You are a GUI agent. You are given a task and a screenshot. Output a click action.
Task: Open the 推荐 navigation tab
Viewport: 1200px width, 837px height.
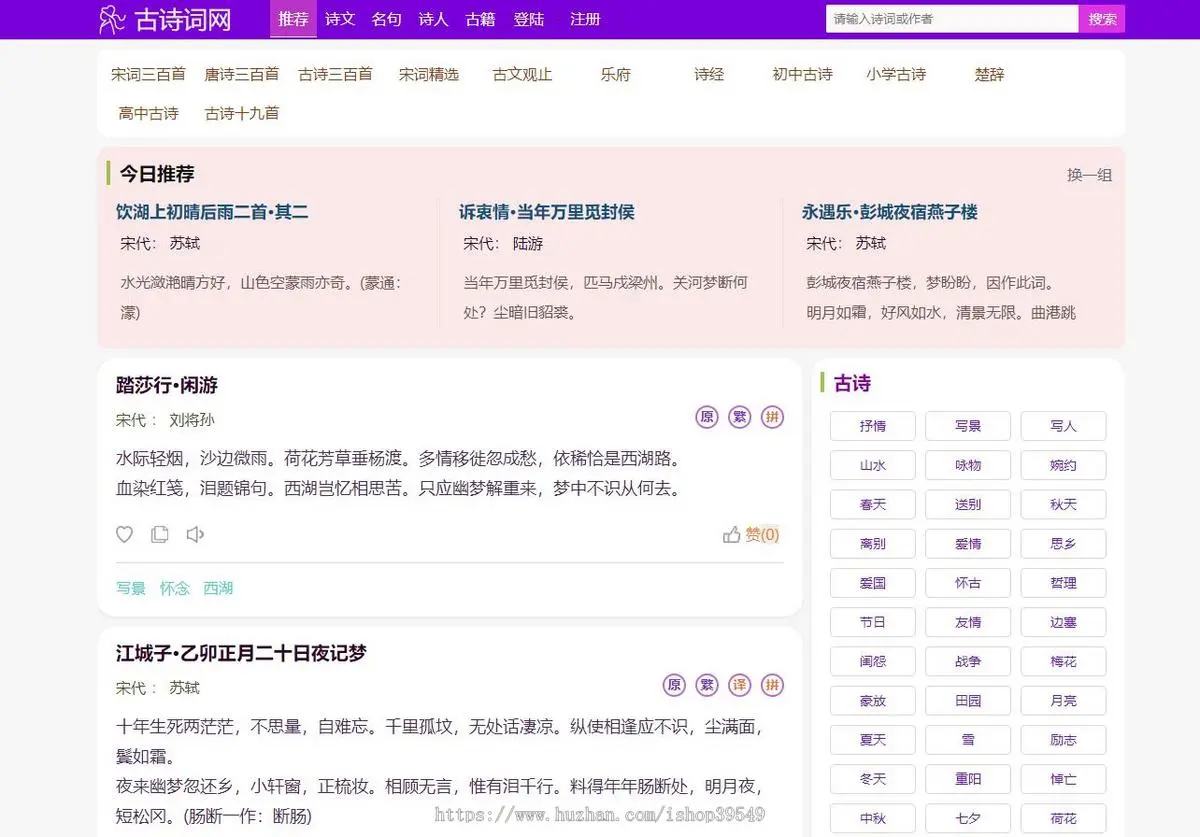click(293, 19)
